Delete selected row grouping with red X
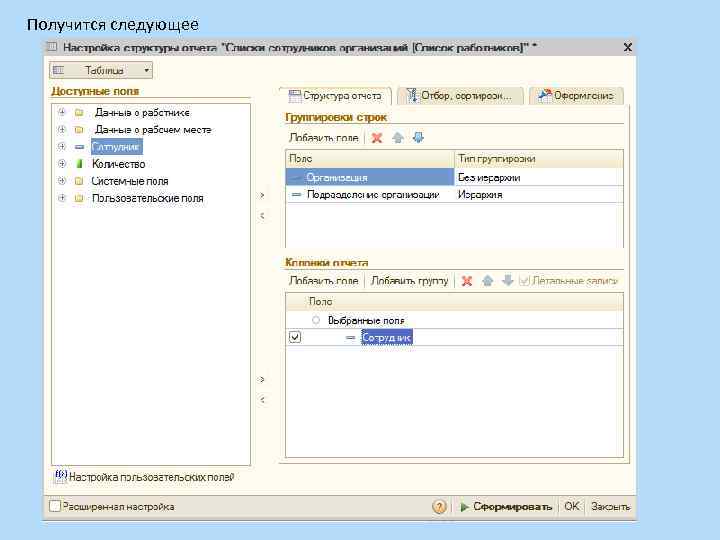 coord(377,138)
